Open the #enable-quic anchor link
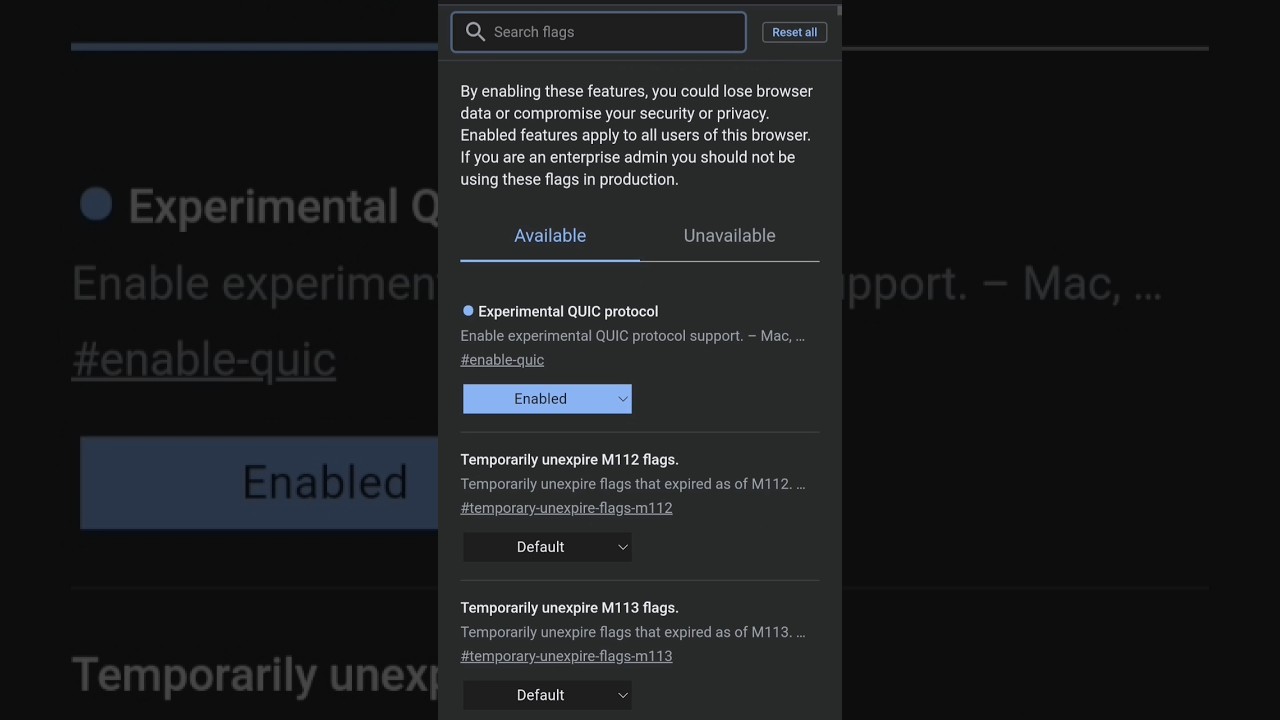1280x720 pixels. point(502,360)
